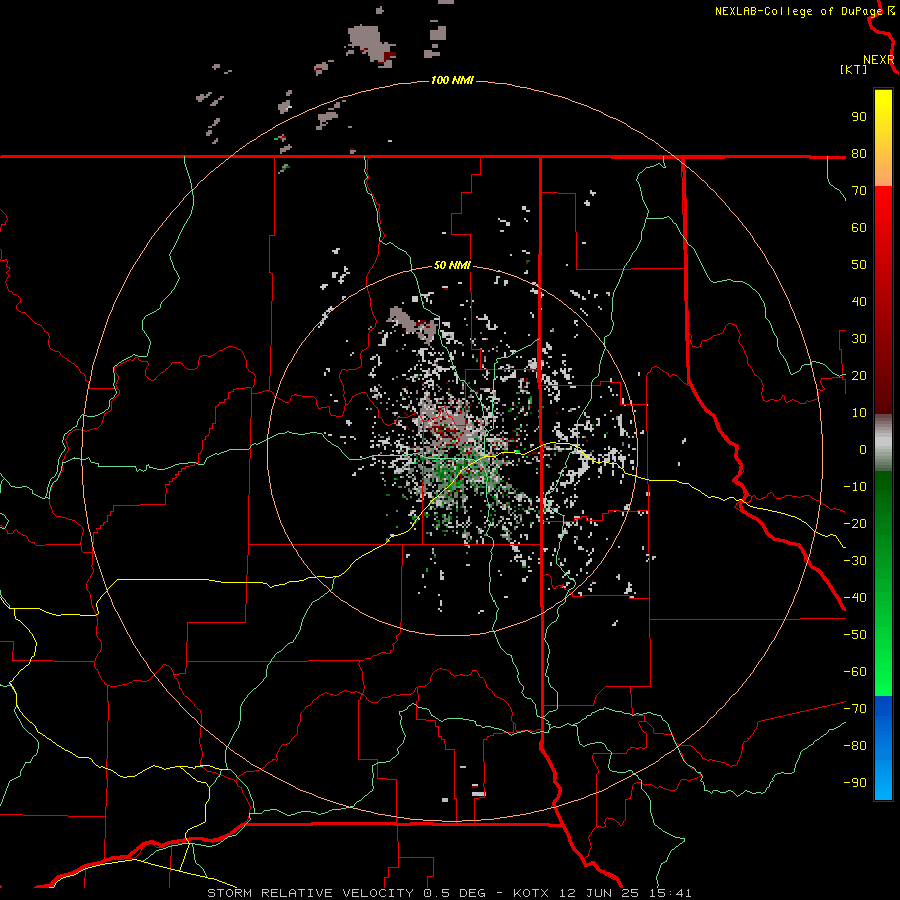
Task: Click the 40 value on velocity scale
Action: (859, 301)
